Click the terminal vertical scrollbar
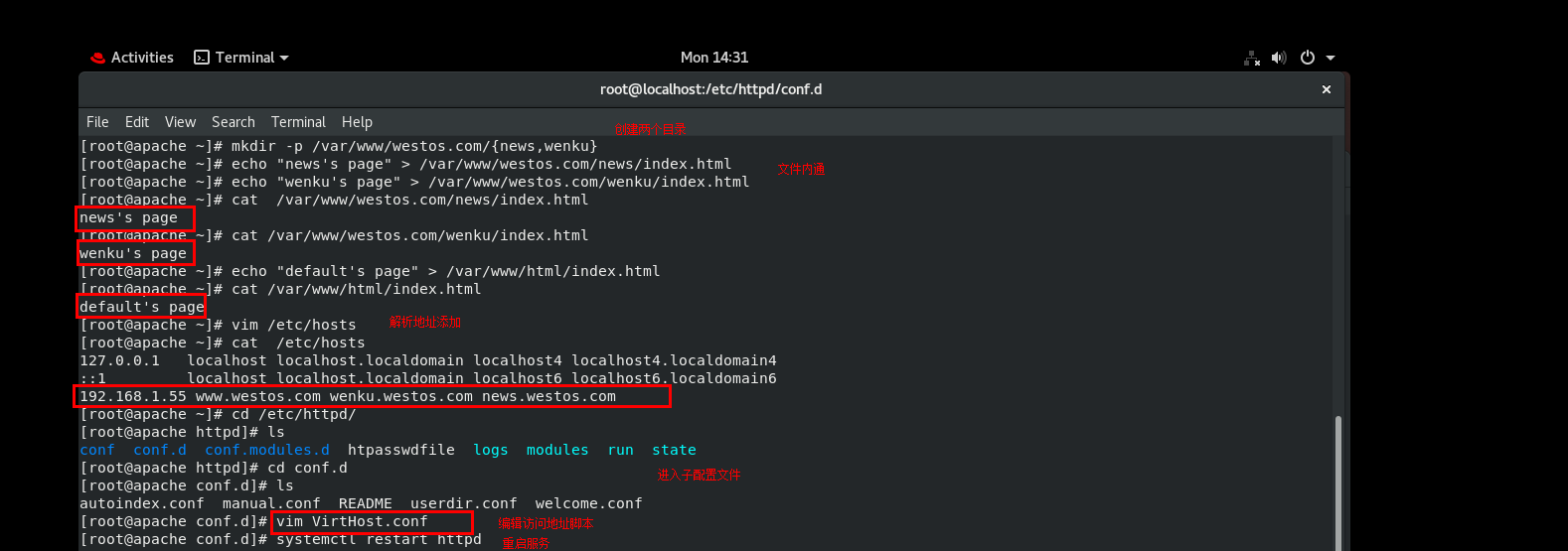1568x551 pixels. tap(1338, 482)
